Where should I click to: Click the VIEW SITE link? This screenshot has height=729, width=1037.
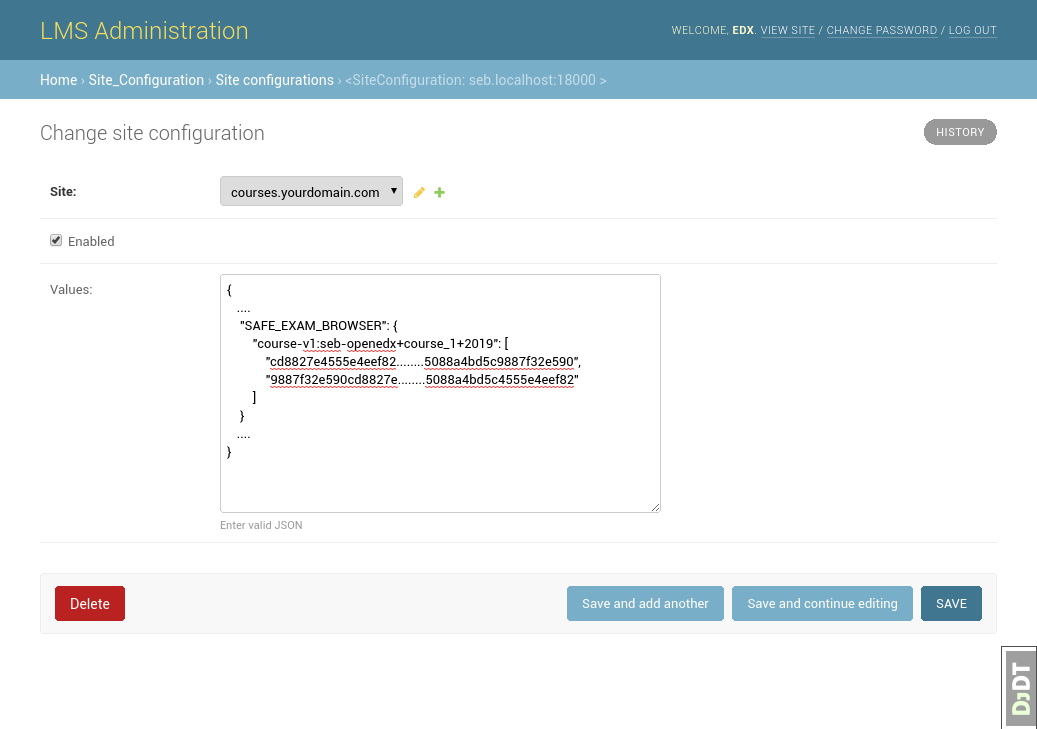pos(788,30)
